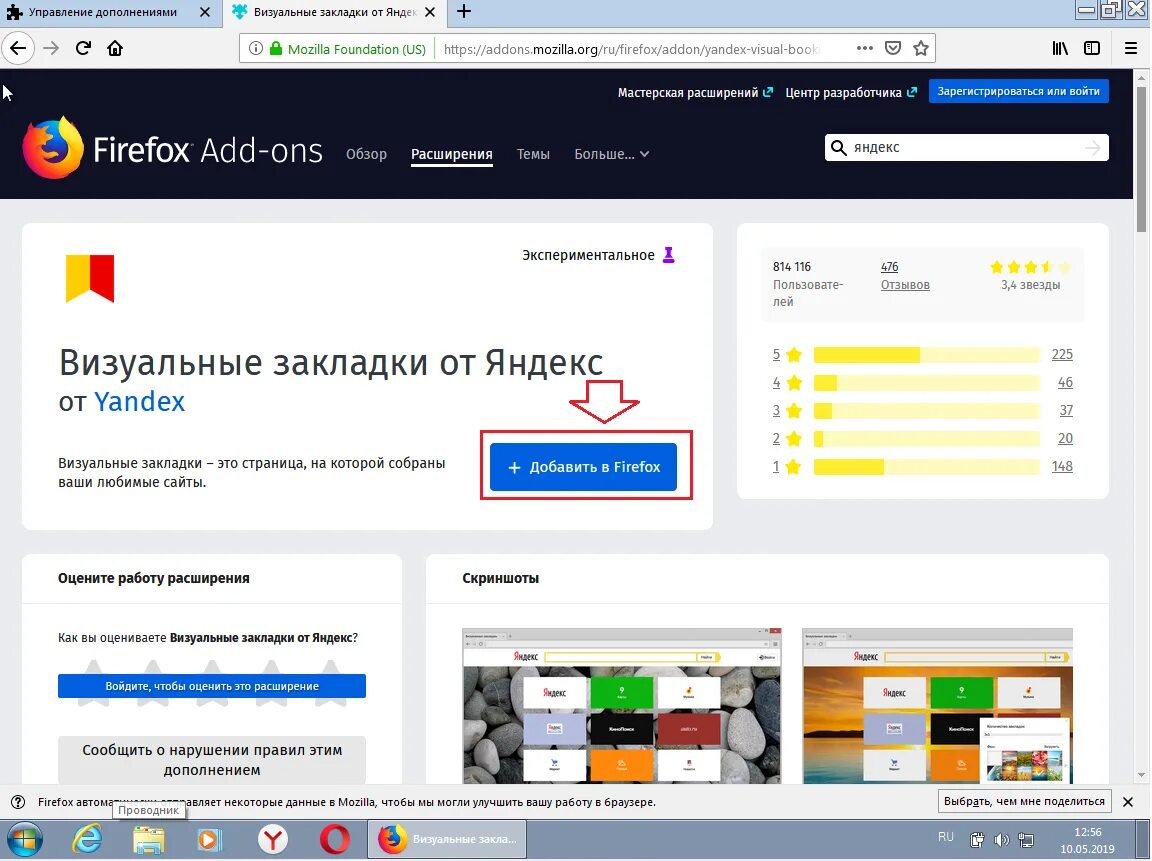Screen dimensions: 1152x861
Task: Open the Library toolbar icon
Action: point(1060,48)
